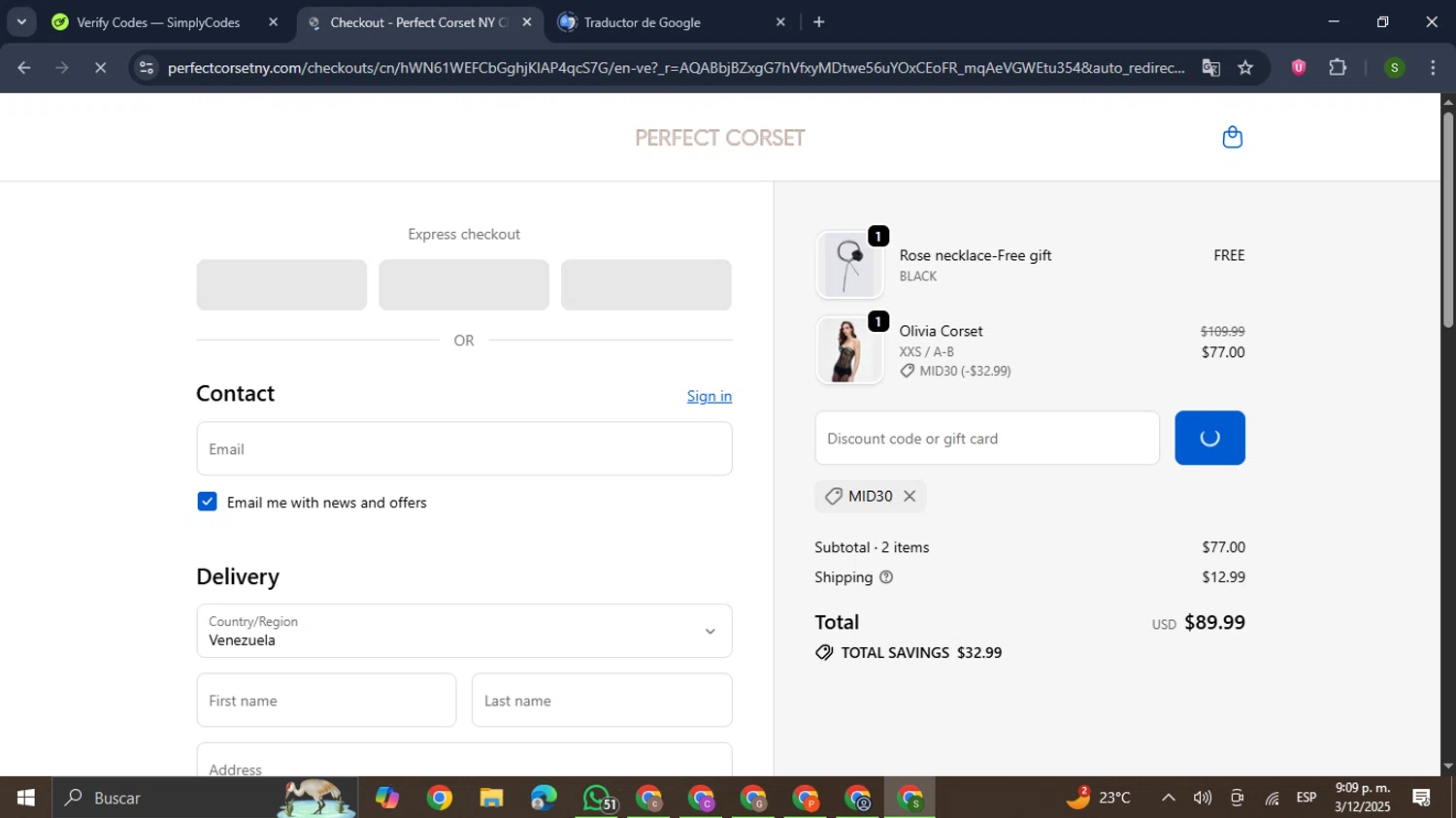Open the Olivia Corset product thumbnail
This screenshot has width=1456, height=818.
pos(850,350)
